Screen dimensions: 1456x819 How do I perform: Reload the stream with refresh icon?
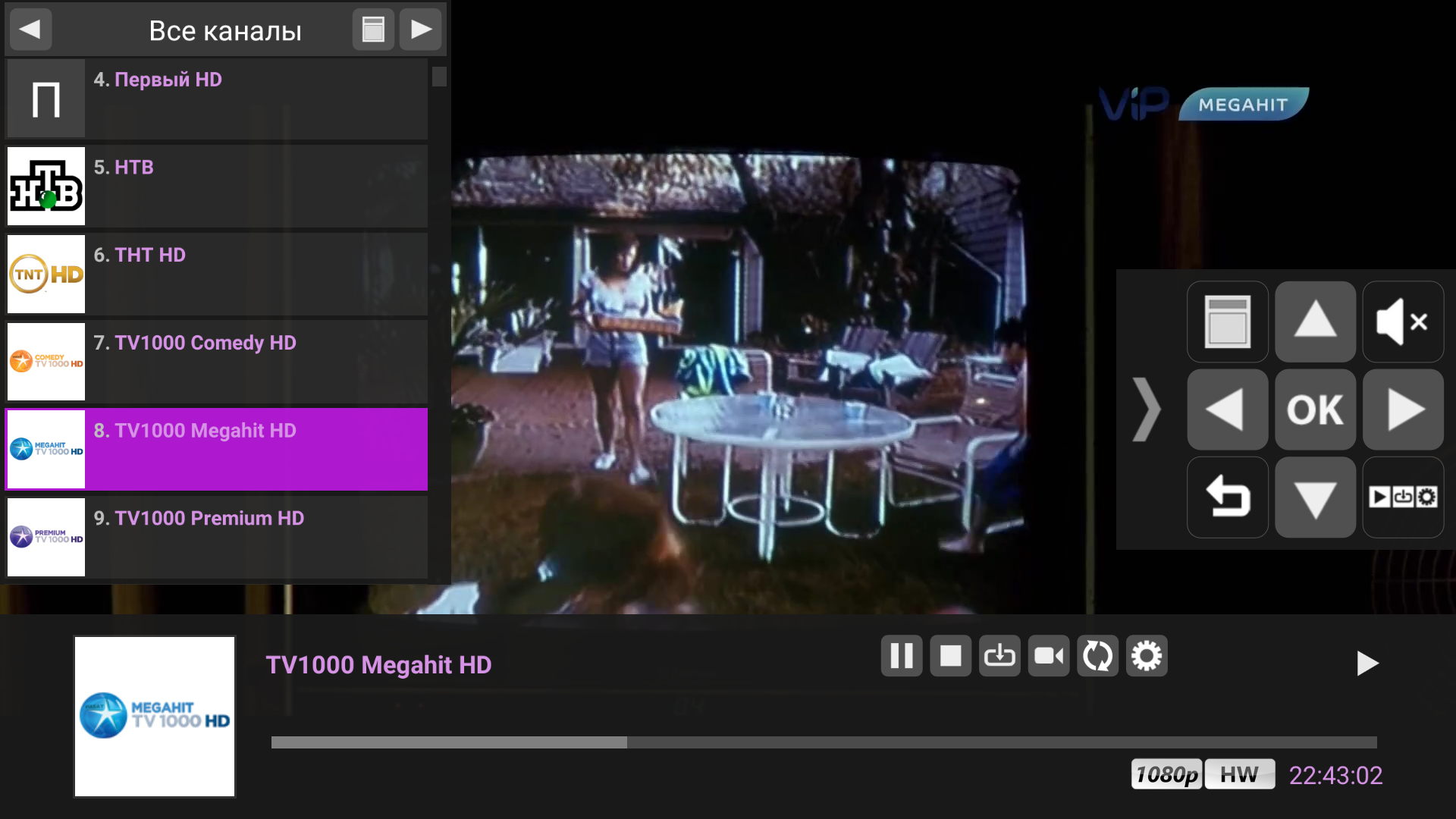(1097, 656)
